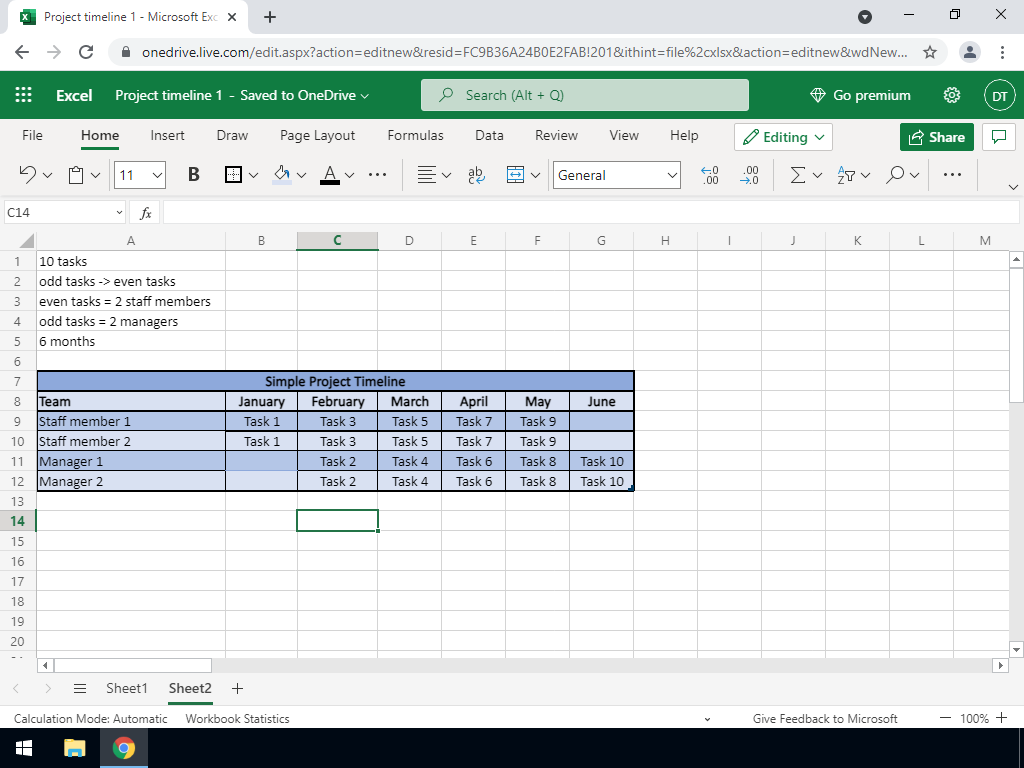Open Chrome profile icon
The image size is (1024, 768).
pyautogui.click(x=970, y=52)
